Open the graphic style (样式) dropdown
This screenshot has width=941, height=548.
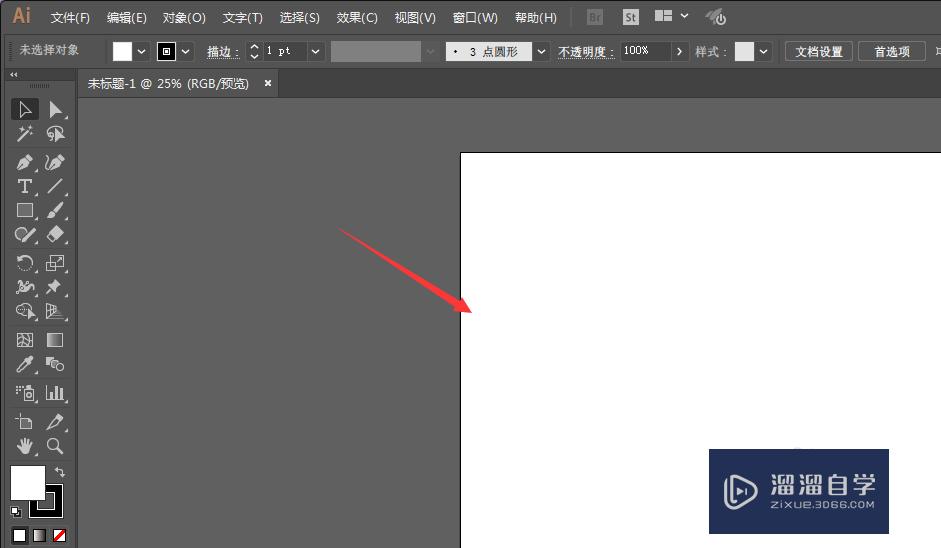(x=763, y=52)
